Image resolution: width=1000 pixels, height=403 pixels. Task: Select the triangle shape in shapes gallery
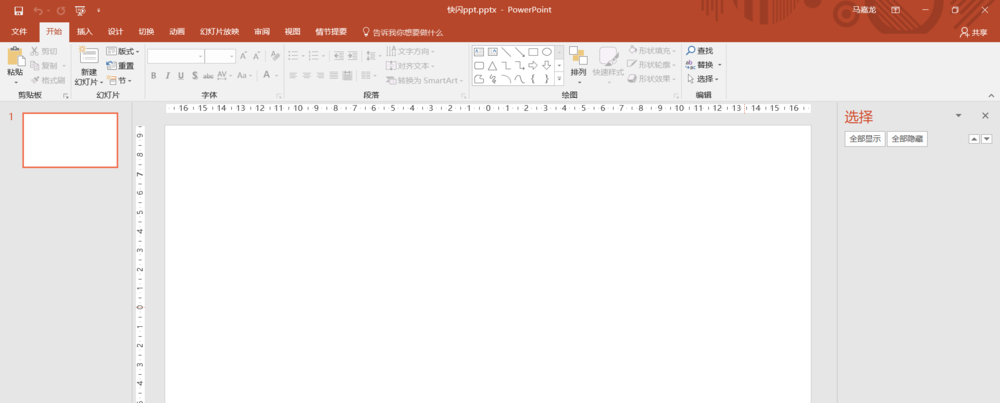[492, 66]
